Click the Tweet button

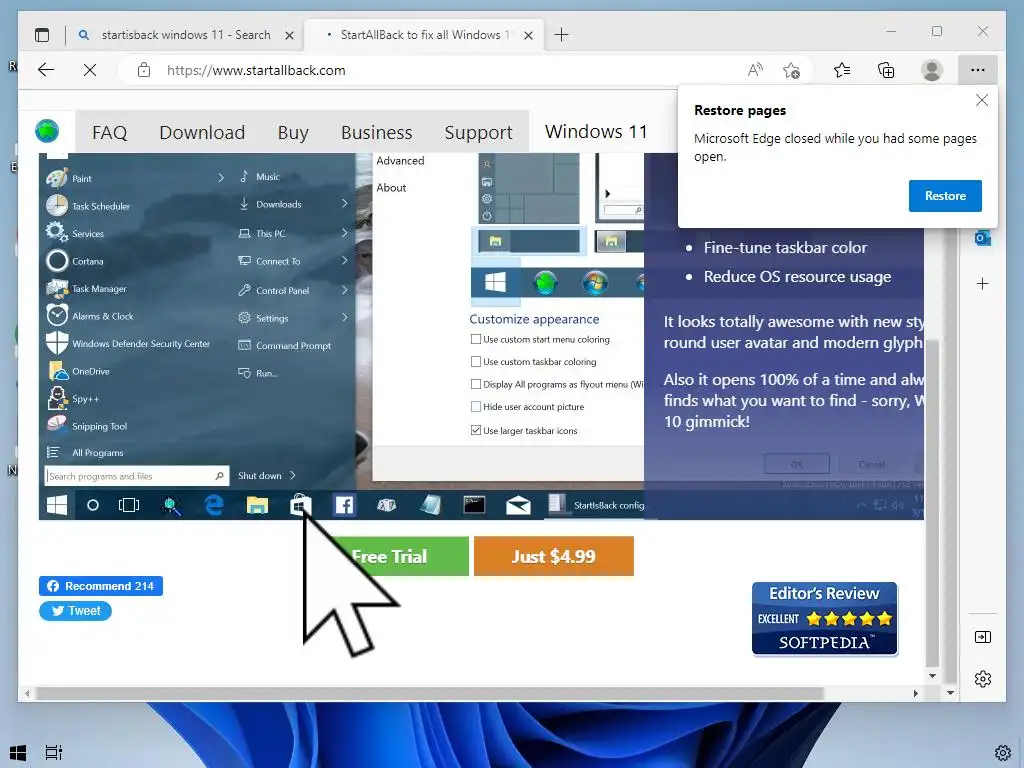coord(75,611)
